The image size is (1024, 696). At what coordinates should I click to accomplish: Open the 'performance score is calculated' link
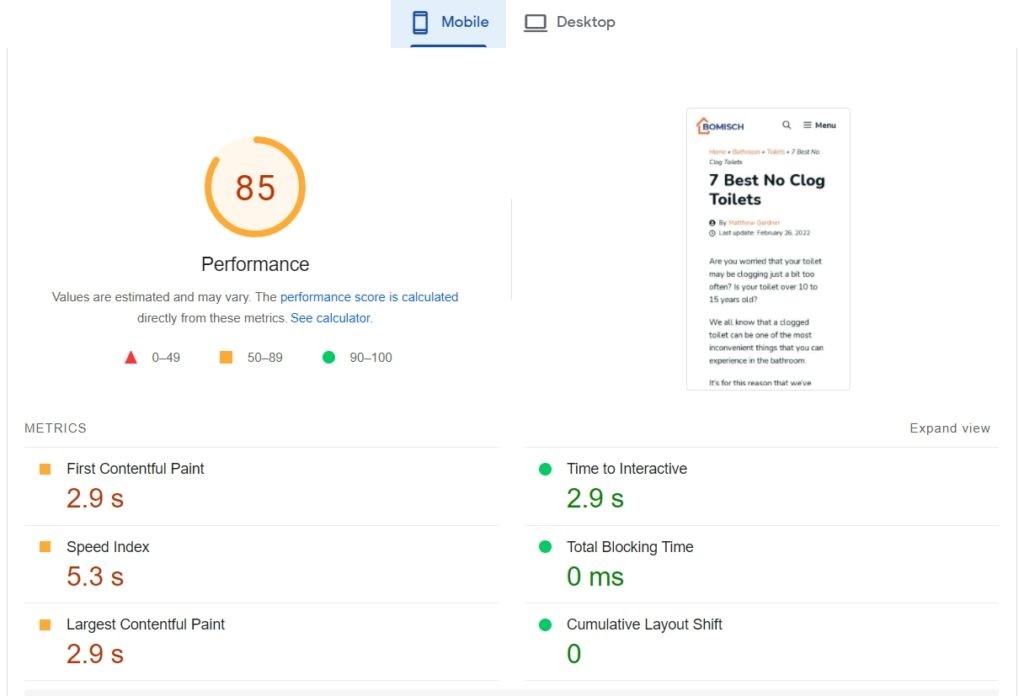click(x=369, y=297)
